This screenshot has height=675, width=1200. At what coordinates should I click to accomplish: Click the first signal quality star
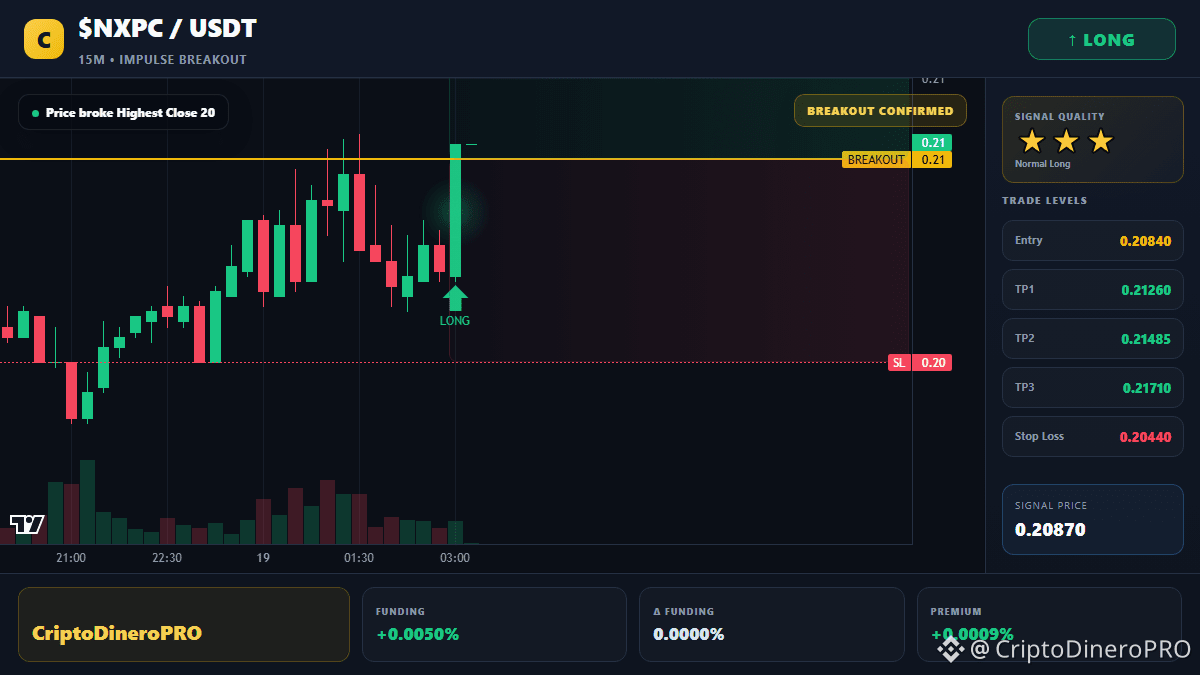1032,141
